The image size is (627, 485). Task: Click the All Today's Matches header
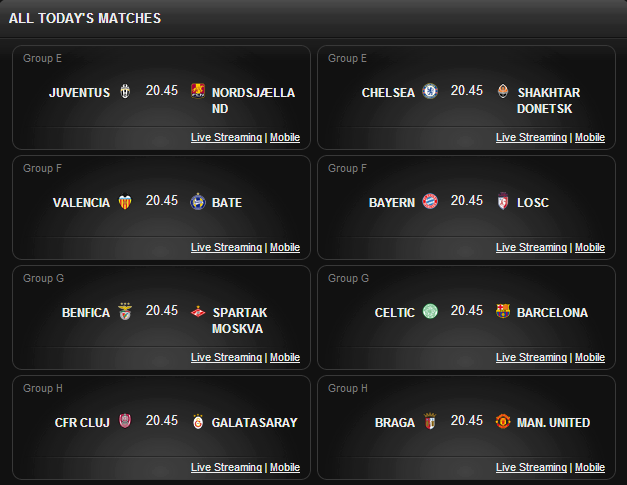coord(85,18)
